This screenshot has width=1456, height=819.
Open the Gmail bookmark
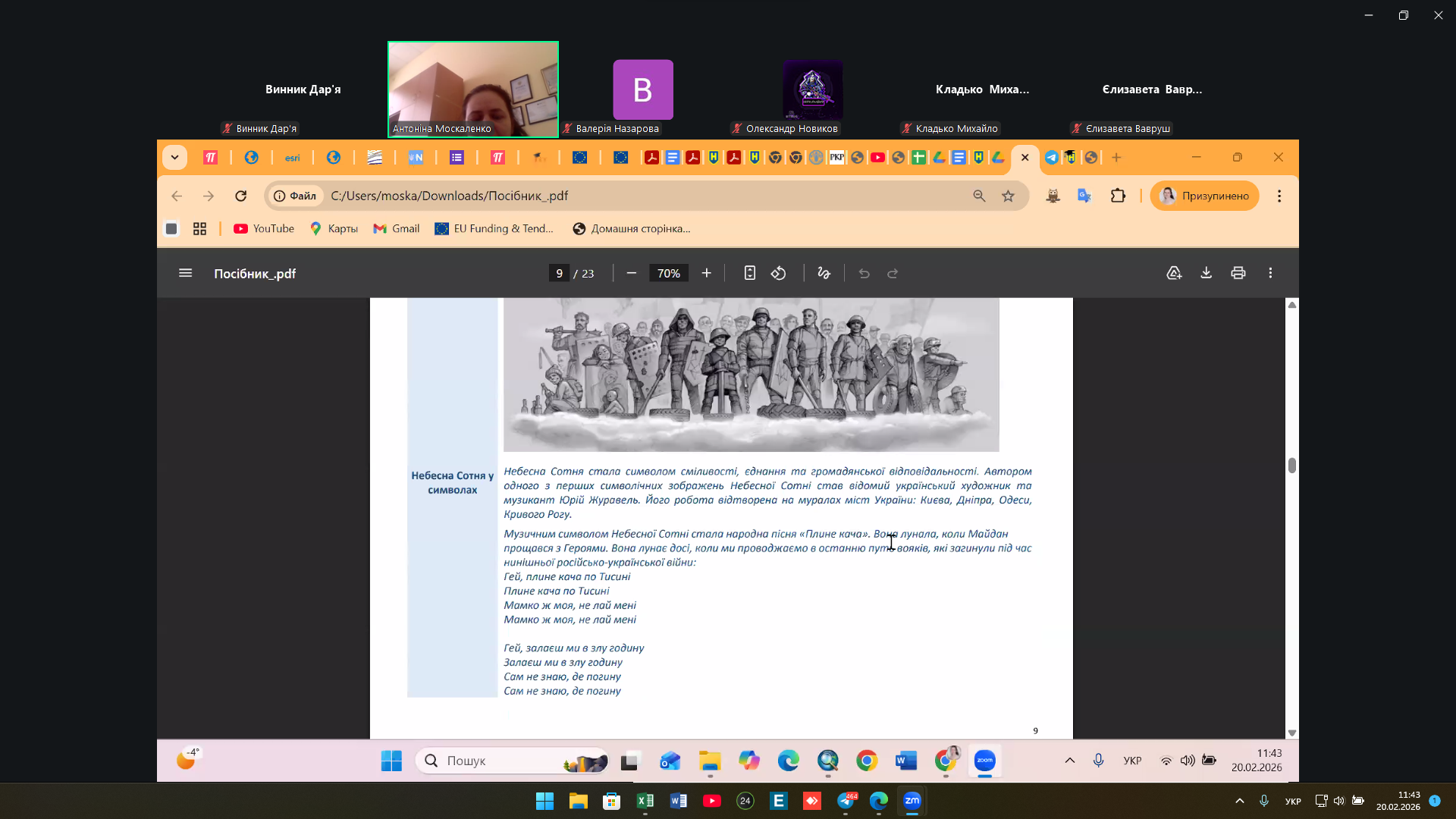[x=397, y=229]
